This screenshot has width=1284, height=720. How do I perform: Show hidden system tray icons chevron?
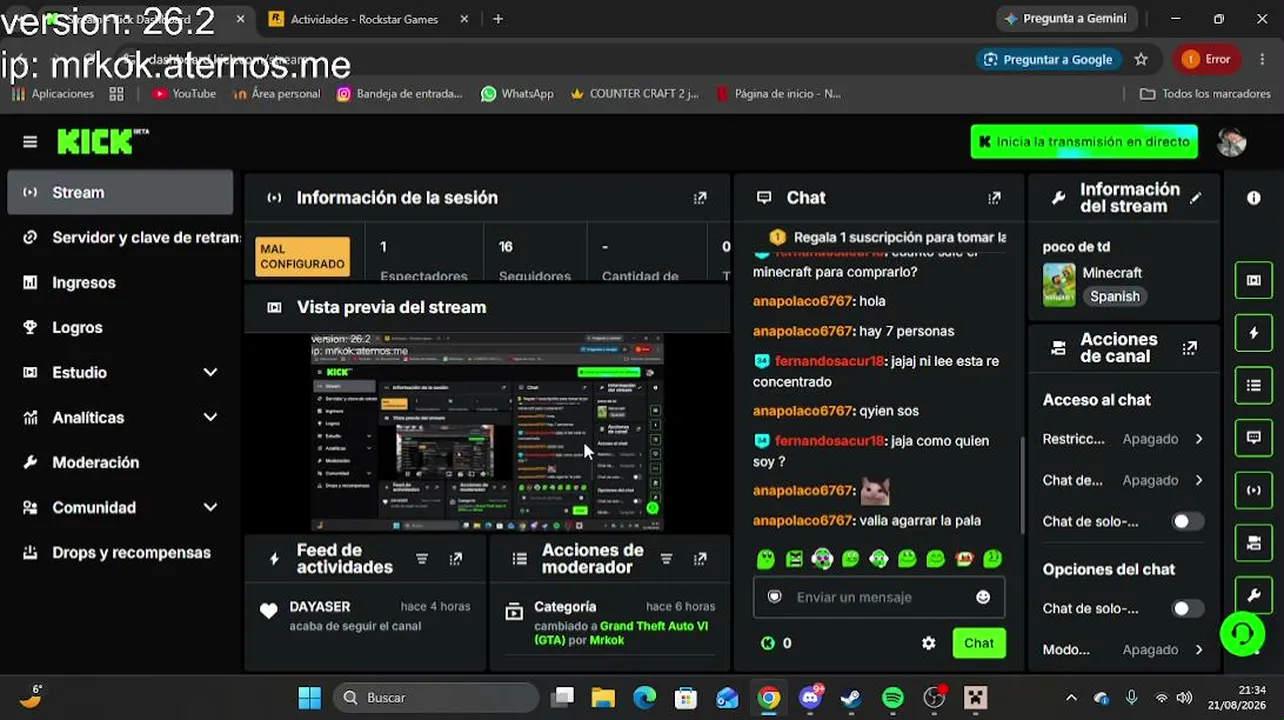click(x=1071, y=698)
